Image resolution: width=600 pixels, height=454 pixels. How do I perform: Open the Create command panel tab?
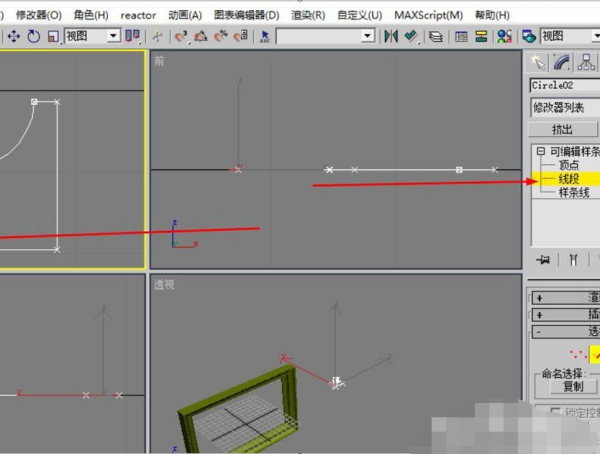[536, 62]
